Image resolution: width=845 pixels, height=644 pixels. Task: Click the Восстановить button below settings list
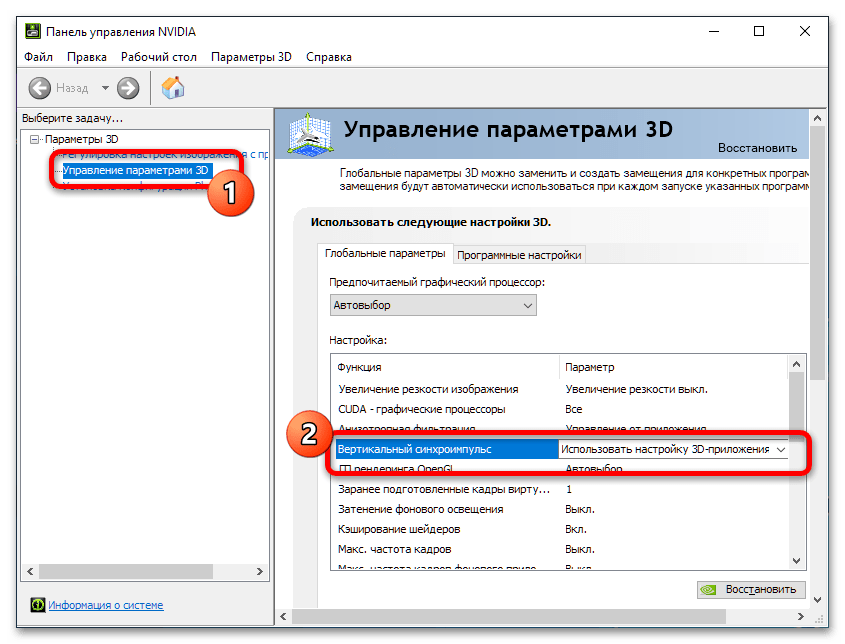(x=751, y=590)
